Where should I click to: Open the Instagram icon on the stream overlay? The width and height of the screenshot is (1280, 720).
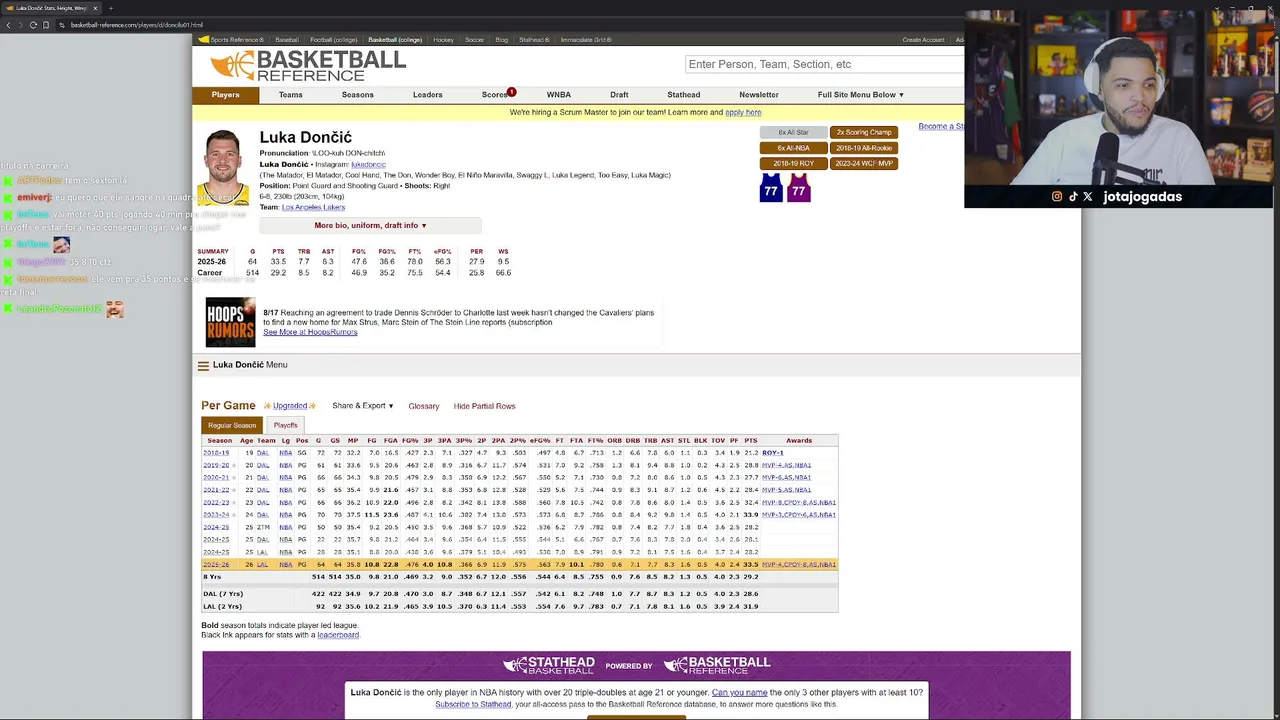pyautogui.click(x=1057, y=197)
